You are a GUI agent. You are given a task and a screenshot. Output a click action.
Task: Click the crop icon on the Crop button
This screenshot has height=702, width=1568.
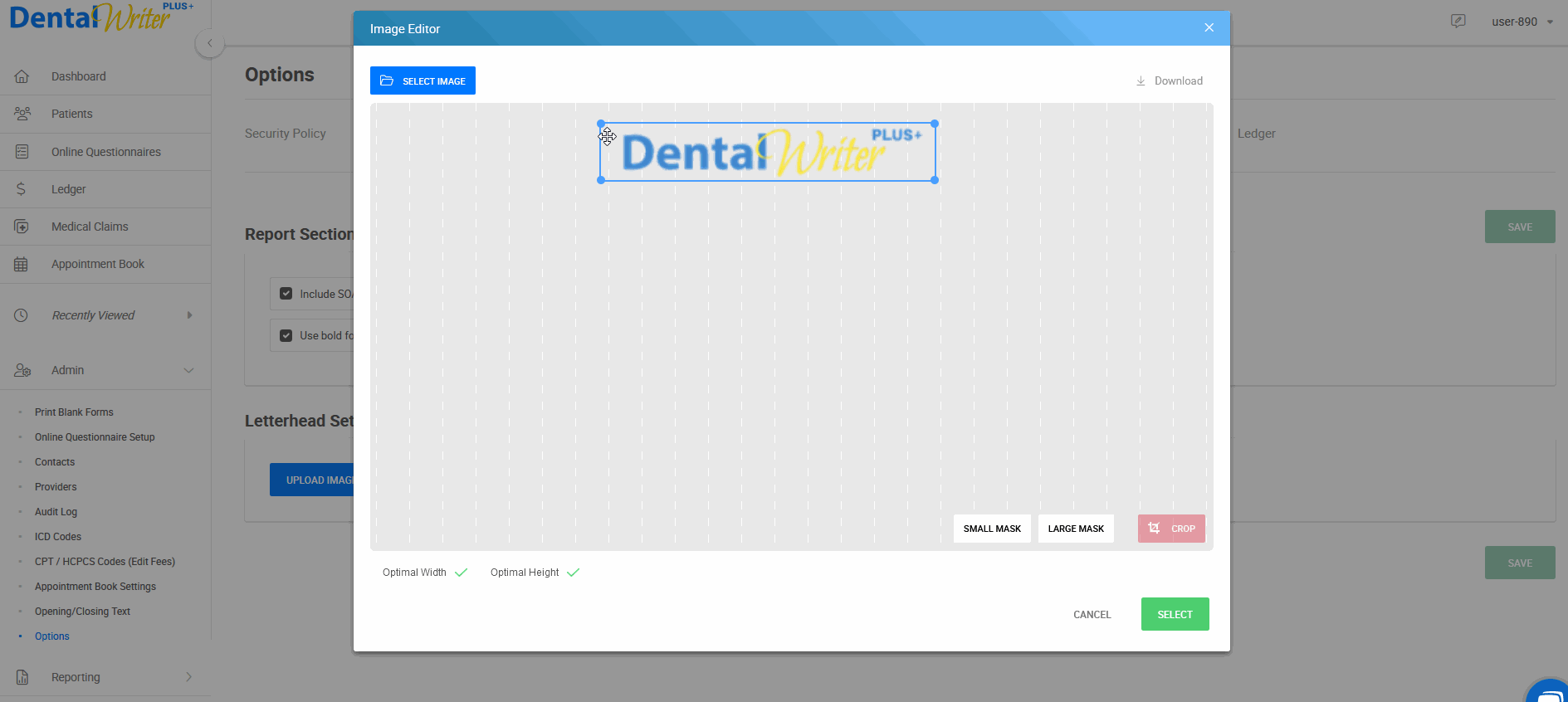click(1154, 529)
